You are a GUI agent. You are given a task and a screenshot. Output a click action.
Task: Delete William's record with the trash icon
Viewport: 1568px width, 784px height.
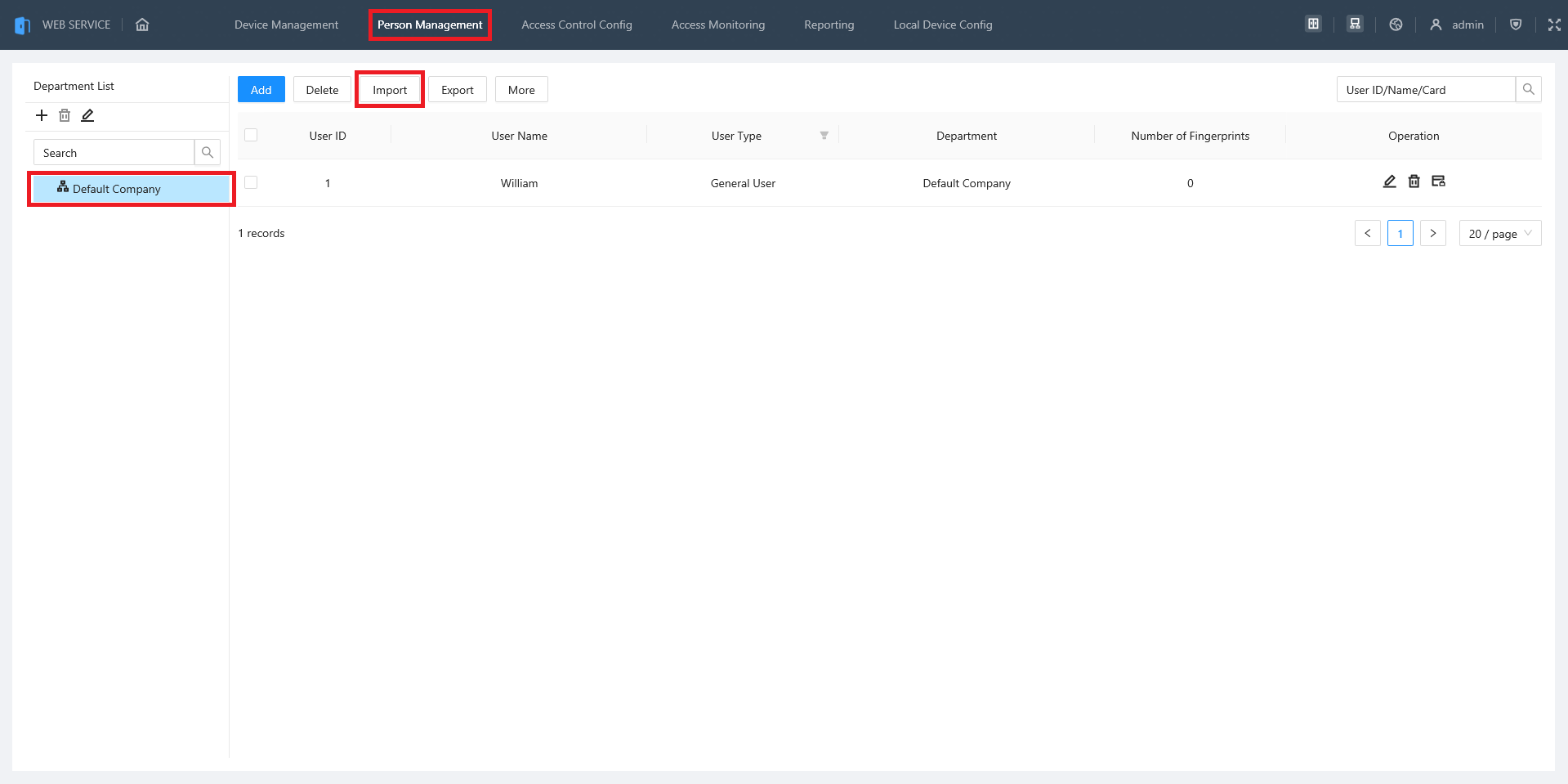1414,181
